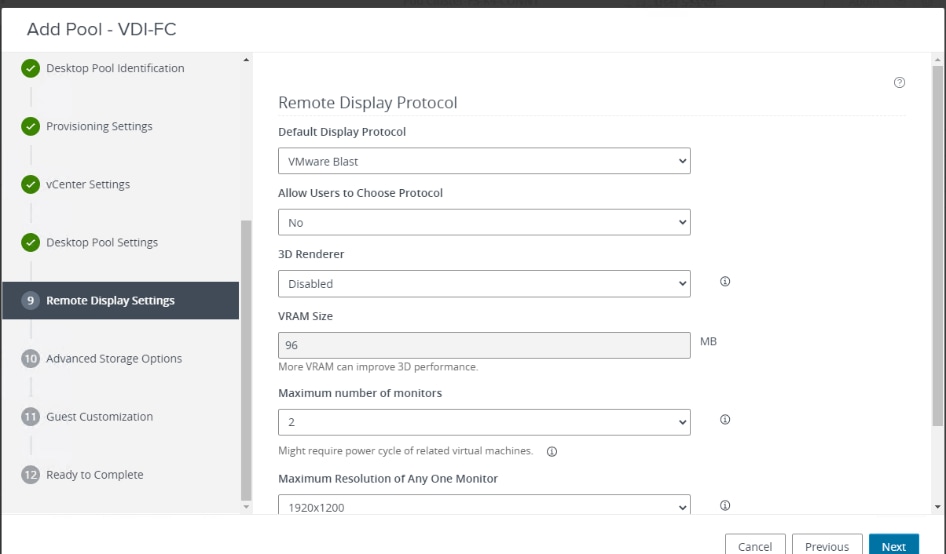This screenshot has height=554, width=946.
Task: Click the VRAM Size input field
Action: (x=484, y=345)
